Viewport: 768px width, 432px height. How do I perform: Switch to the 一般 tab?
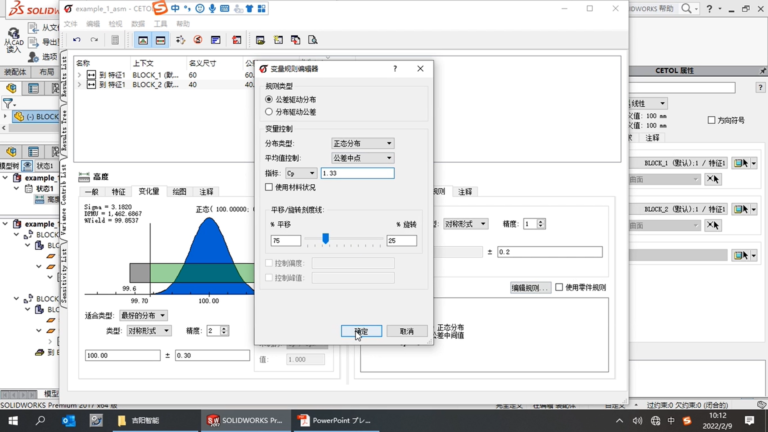tap(92, 192)
